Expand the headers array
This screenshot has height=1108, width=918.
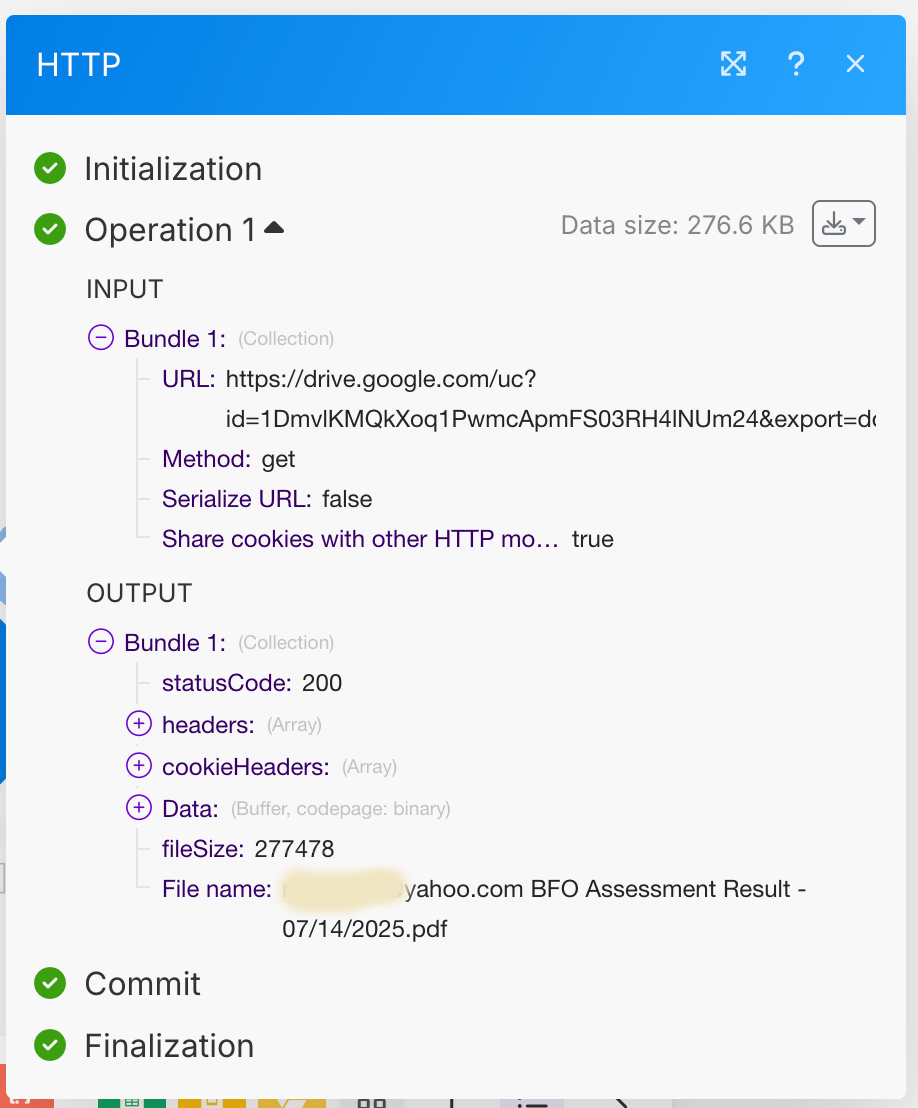(139, 724)
